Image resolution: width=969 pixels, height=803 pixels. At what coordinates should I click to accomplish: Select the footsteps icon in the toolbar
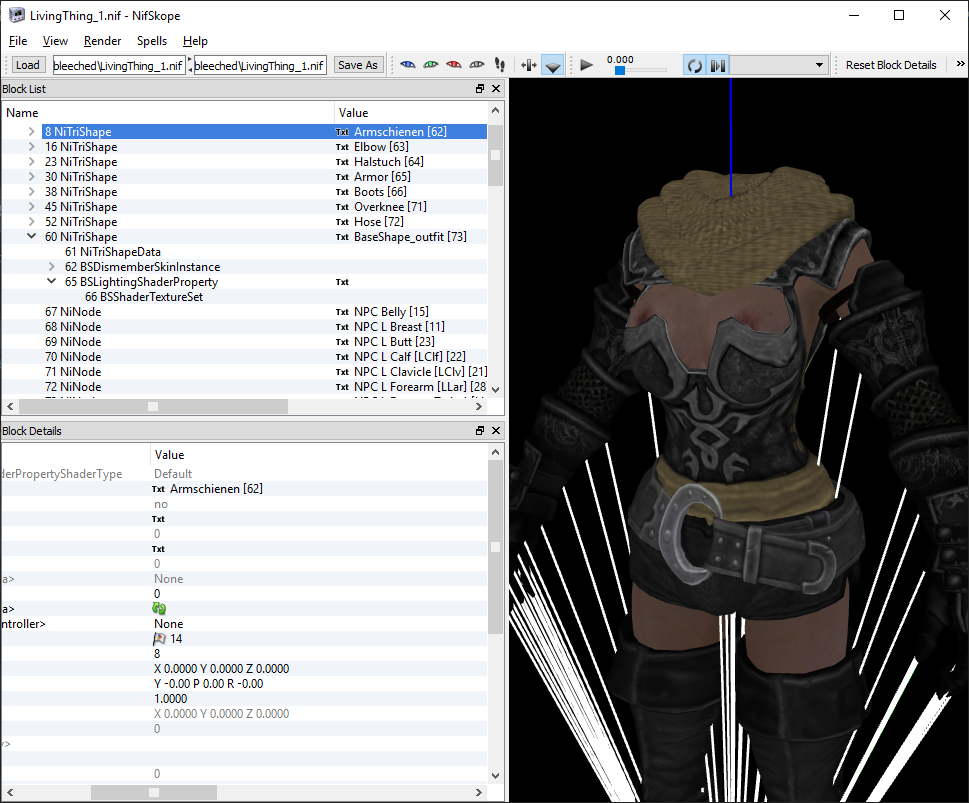(500, 64)
